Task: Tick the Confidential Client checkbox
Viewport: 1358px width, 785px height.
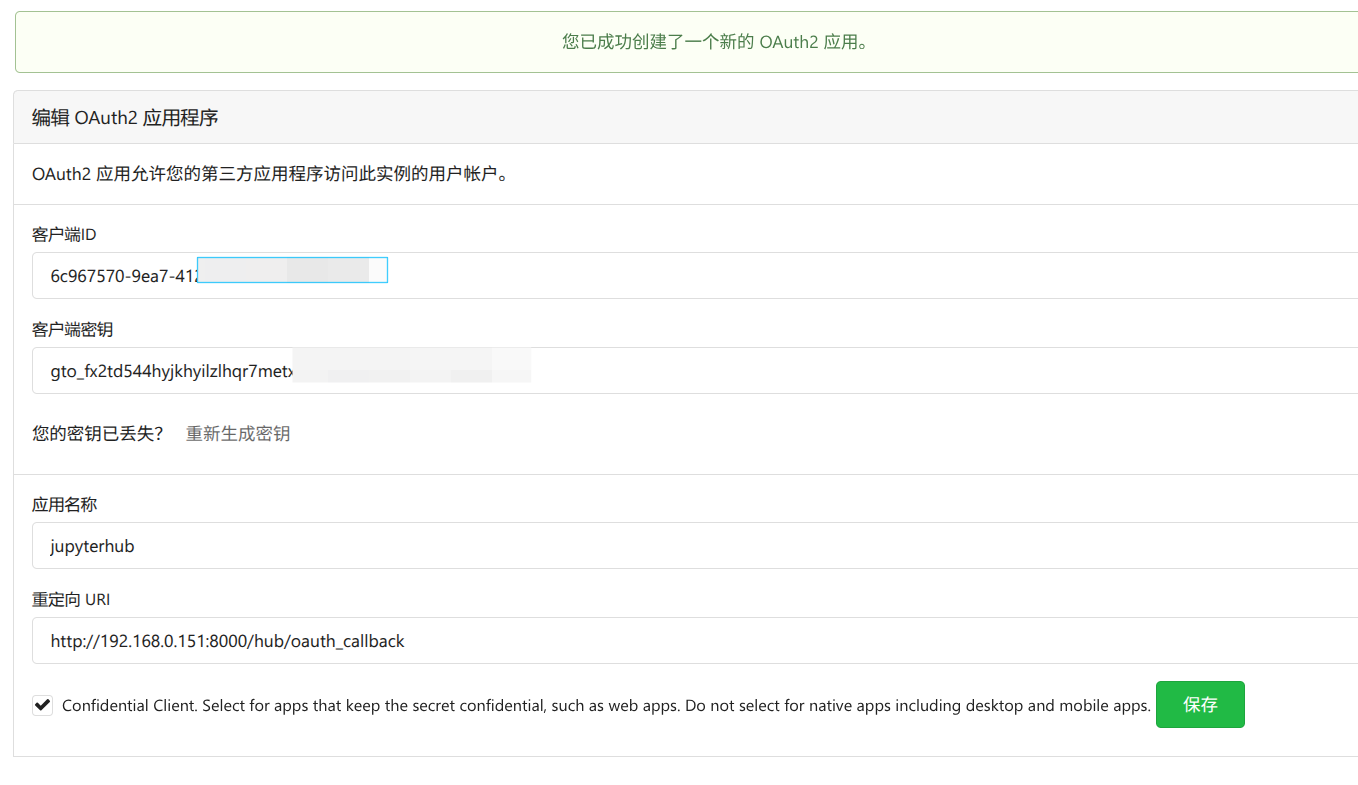Action: [43, 705]
